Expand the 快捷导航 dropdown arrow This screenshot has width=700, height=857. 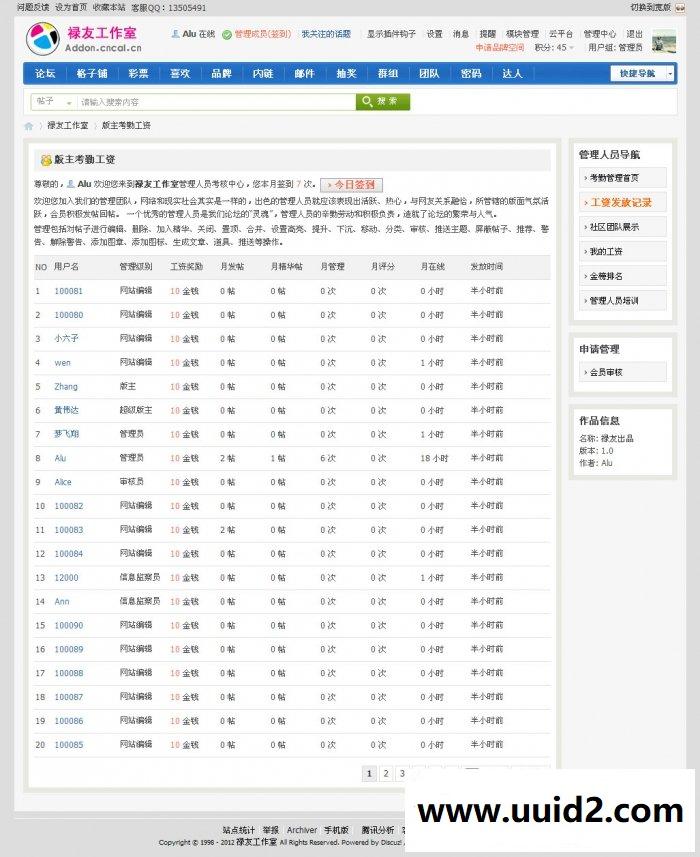click(x=670, y=73)
